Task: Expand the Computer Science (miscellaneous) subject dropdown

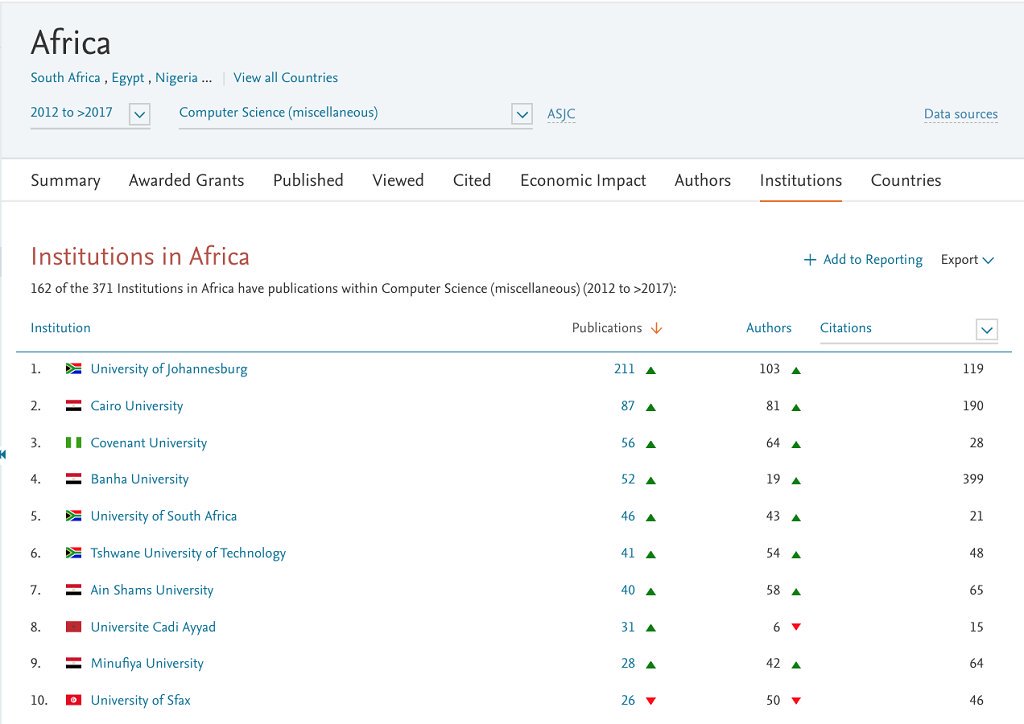Action: point(522,114)
